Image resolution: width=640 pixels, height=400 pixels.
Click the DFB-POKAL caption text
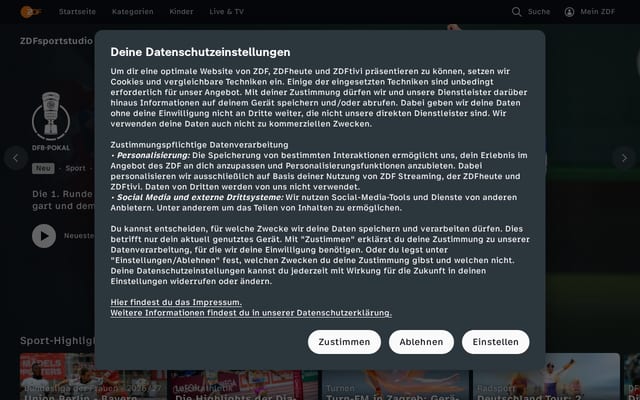51,148
